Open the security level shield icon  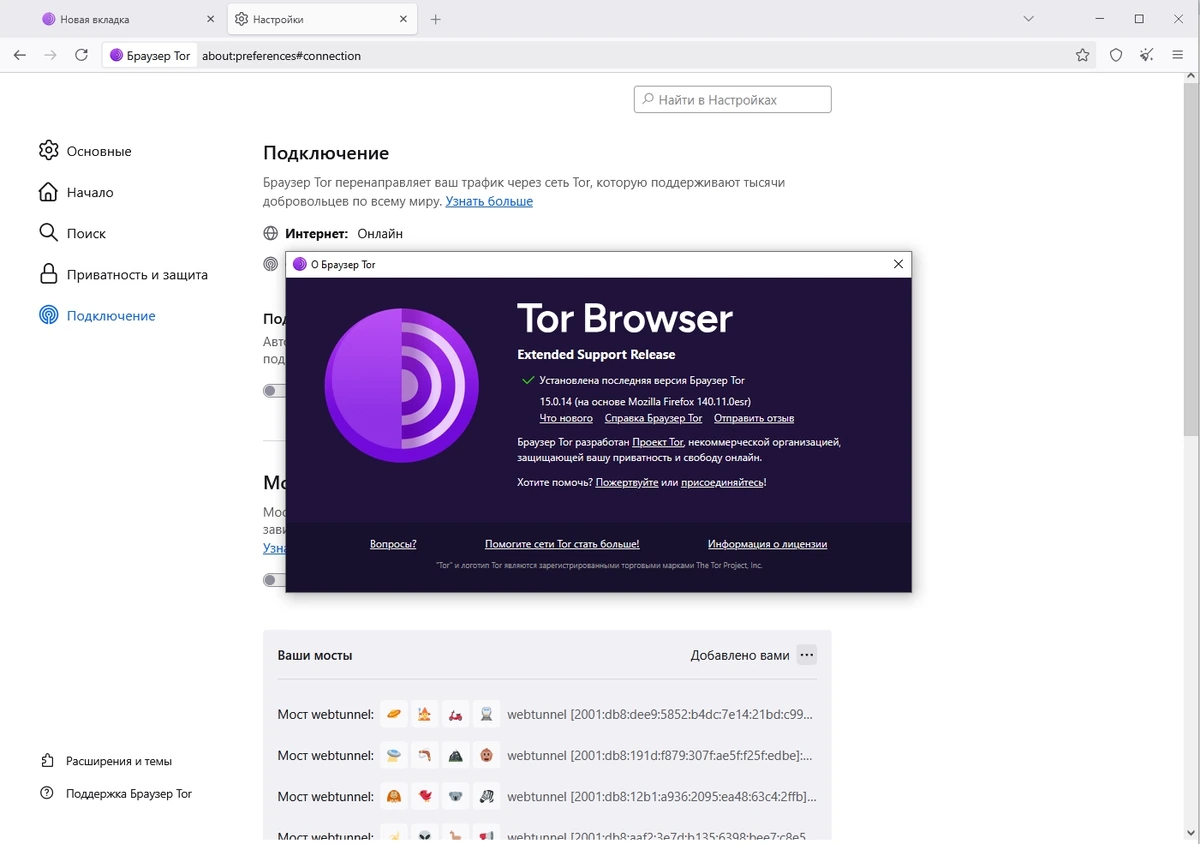1116,56
